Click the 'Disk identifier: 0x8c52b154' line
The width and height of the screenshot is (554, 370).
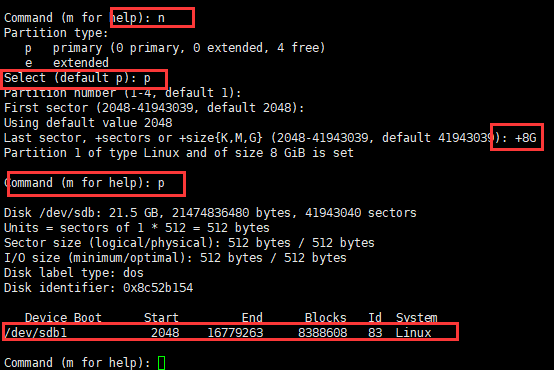click(98, 288)
